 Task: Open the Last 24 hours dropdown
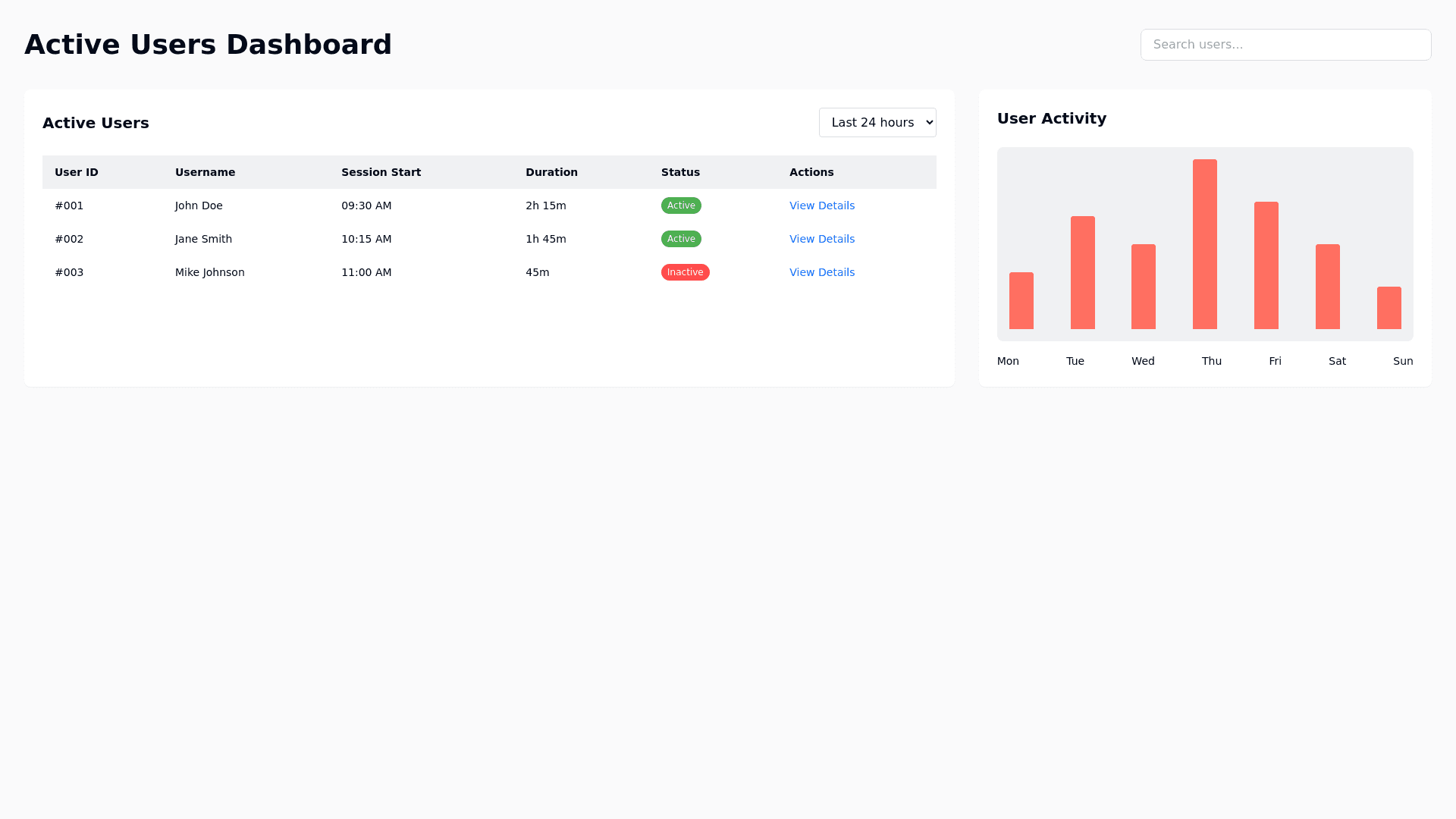877,123
